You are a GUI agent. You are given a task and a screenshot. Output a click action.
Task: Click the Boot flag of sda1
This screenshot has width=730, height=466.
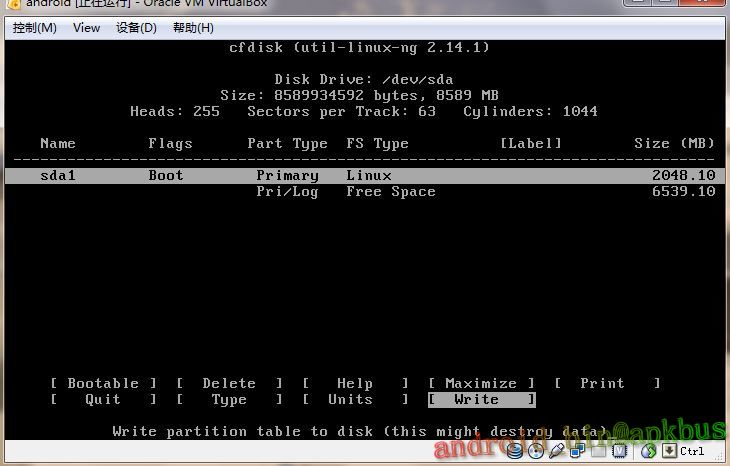[166, 176]
